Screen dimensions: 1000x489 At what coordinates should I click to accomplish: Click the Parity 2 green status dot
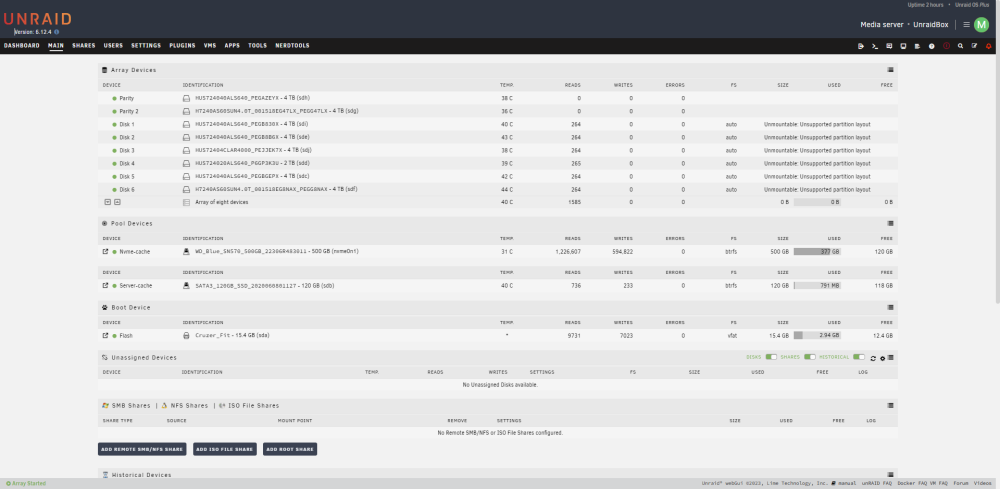pyautogui.click(x=114, y=112)
